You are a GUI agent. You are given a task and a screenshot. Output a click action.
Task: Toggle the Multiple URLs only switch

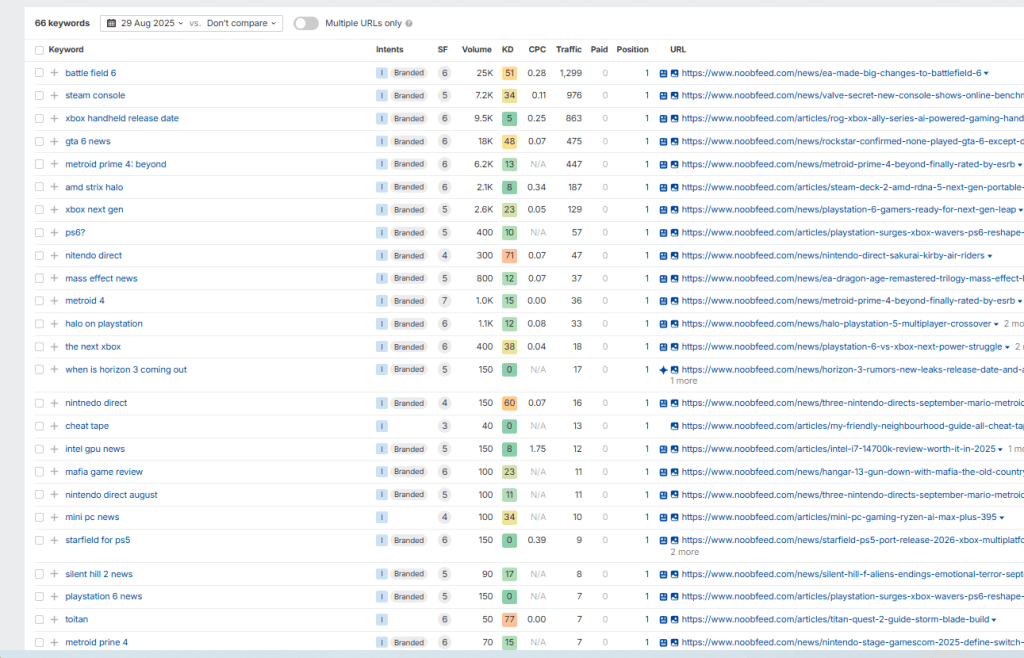(306, 23)
